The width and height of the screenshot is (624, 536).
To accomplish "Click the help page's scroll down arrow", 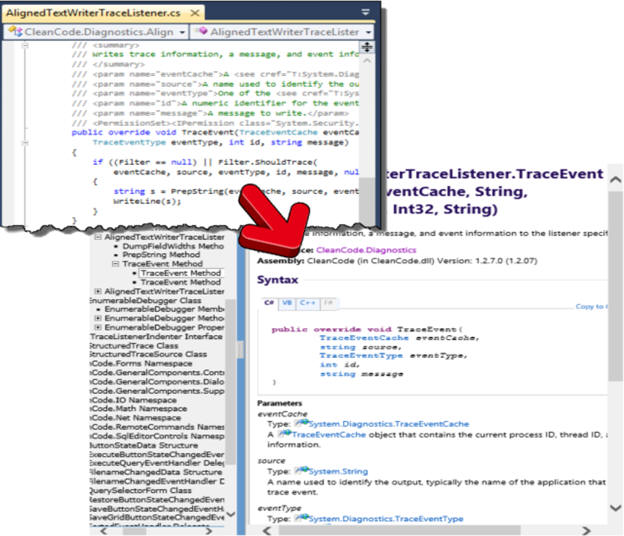I will pyautogui.click(x=616, y=508).
